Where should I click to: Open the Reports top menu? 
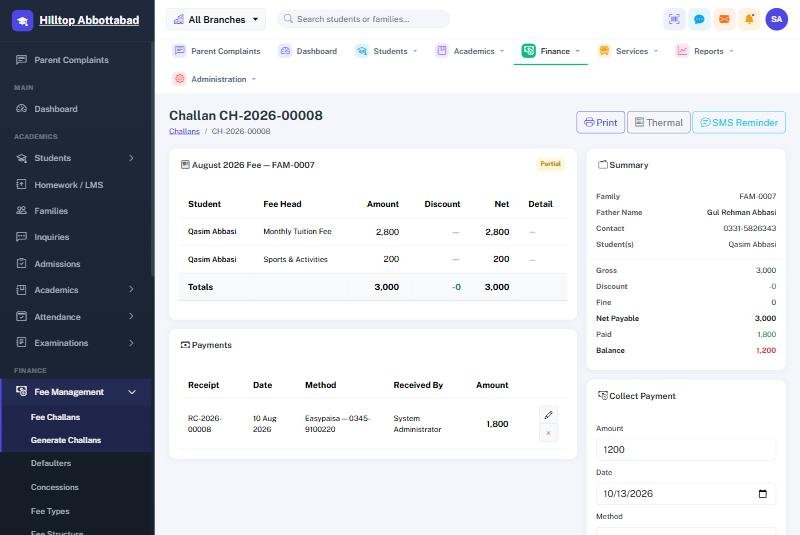coord(705,51)
